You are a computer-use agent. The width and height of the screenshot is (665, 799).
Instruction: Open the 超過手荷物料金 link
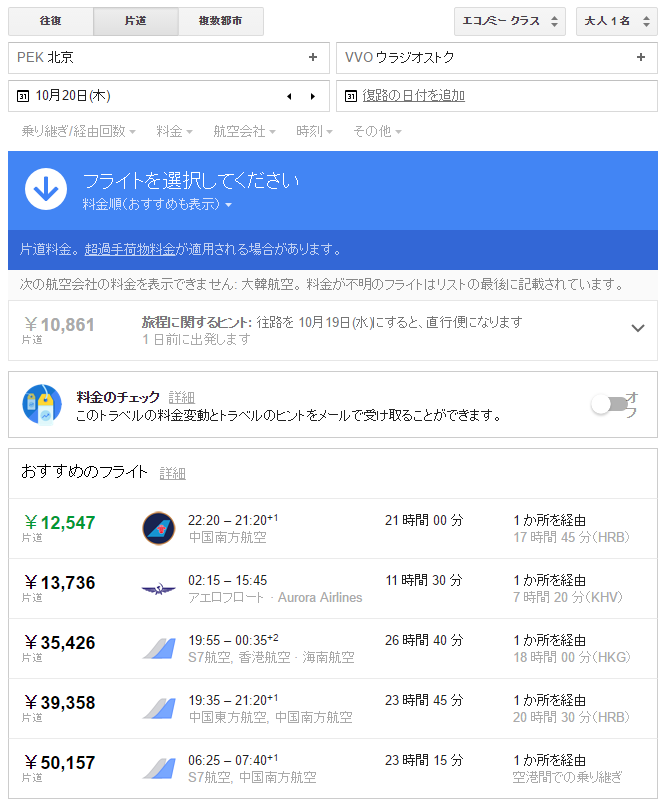130,249
